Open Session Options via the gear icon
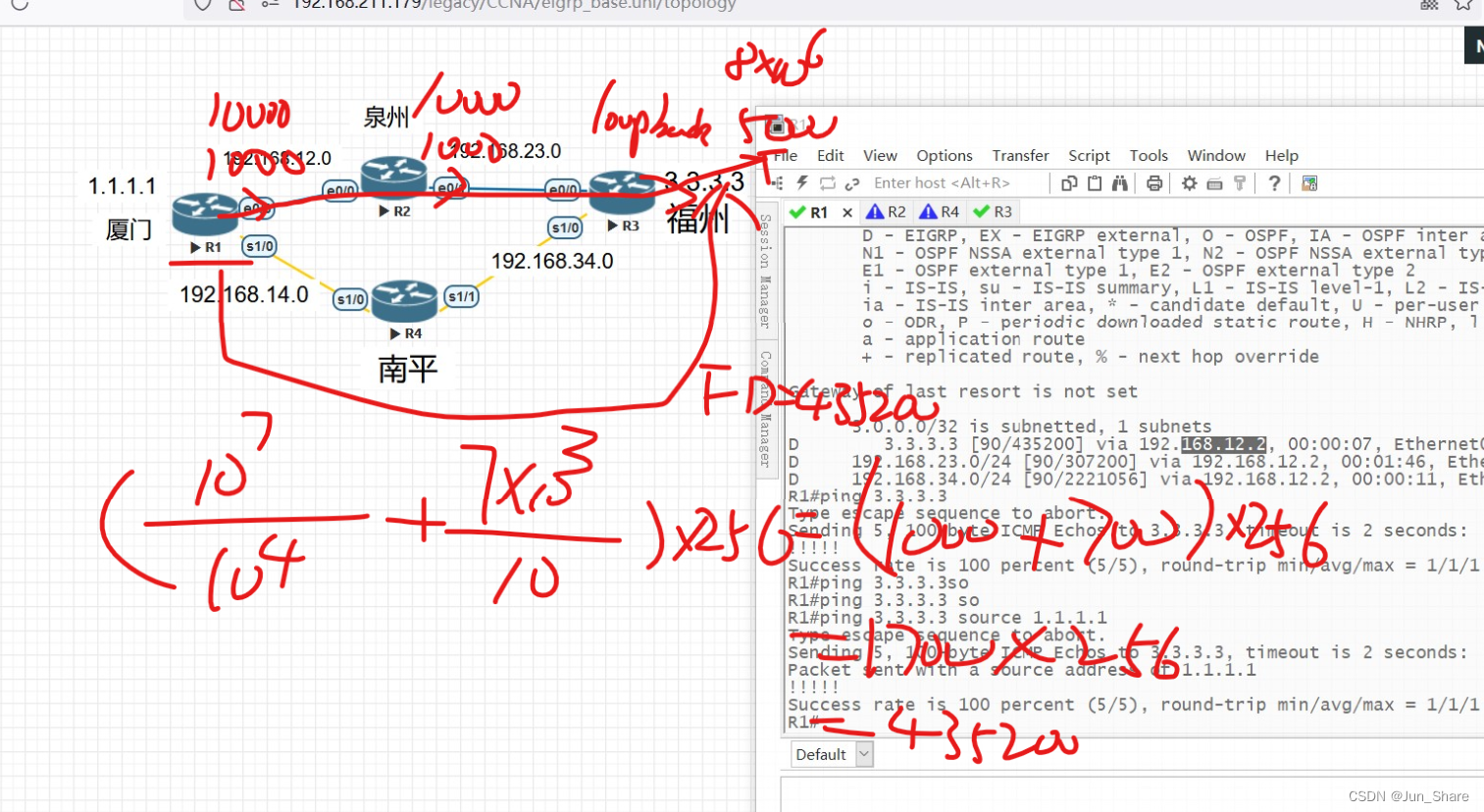The image size is (1484, 812). 1189,183
